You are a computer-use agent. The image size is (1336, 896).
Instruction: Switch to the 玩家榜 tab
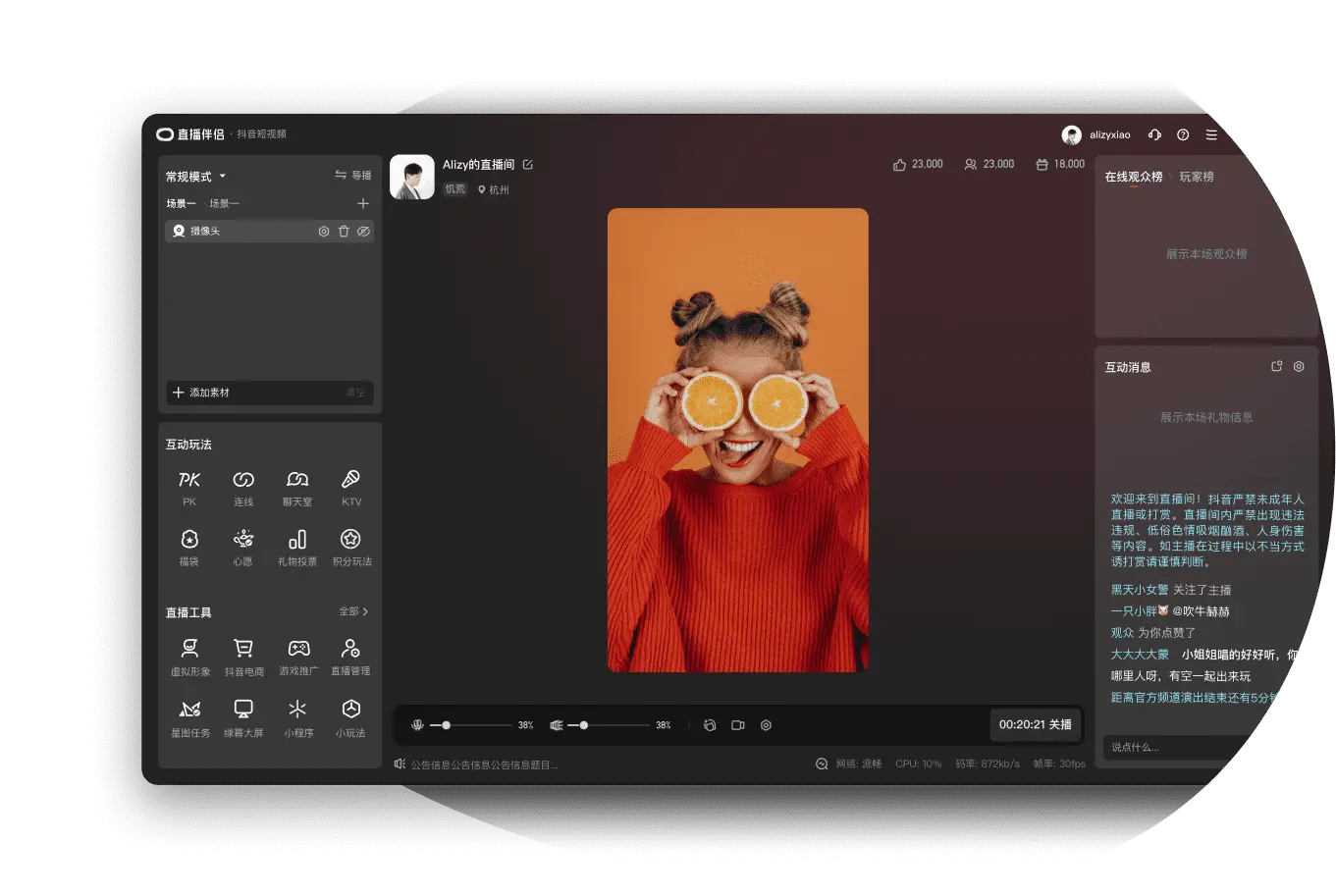[x=1197, y=177]
